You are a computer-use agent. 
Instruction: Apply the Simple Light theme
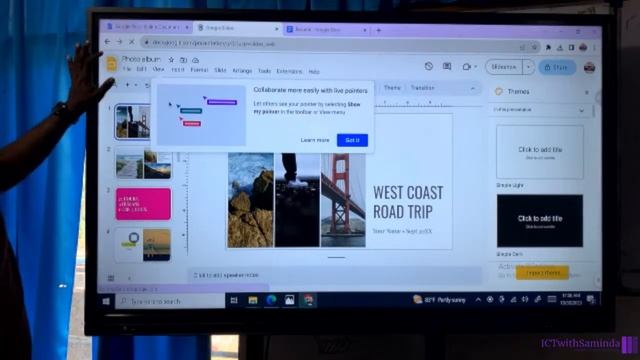click(540, 152)
